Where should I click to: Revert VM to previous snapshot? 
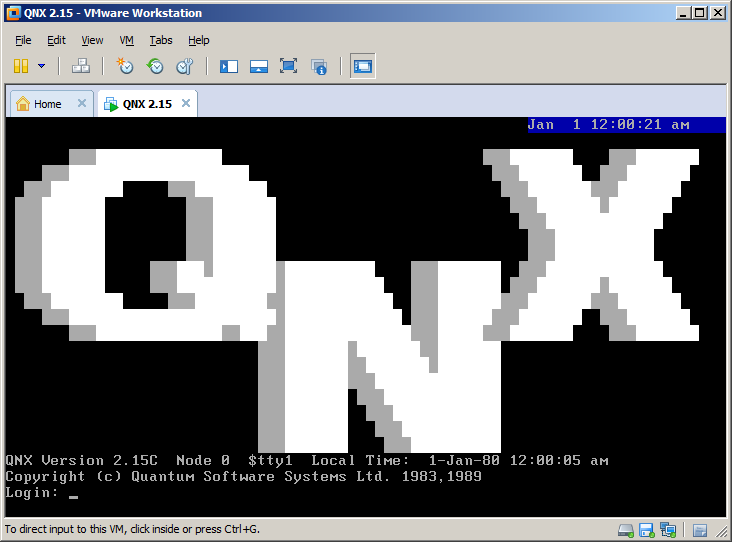(155, 66)
